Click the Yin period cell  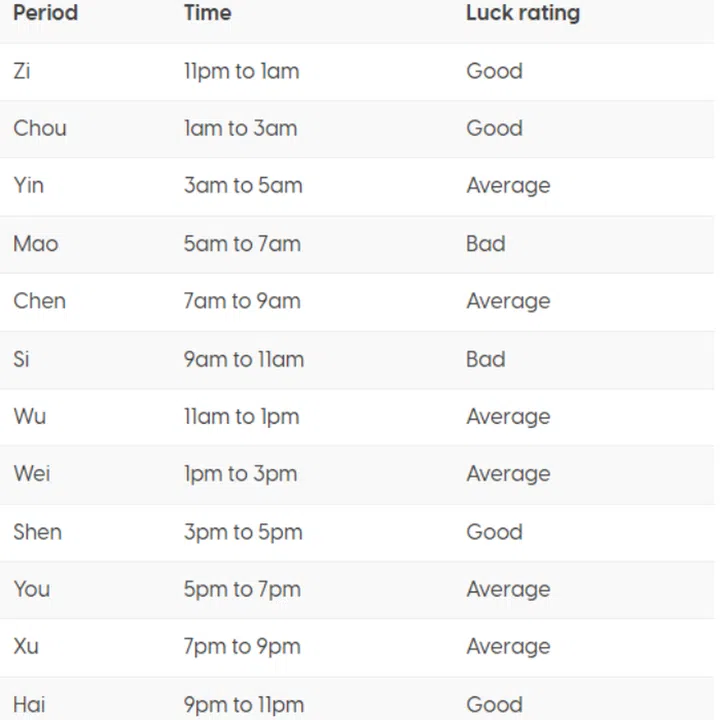point(28,186)
